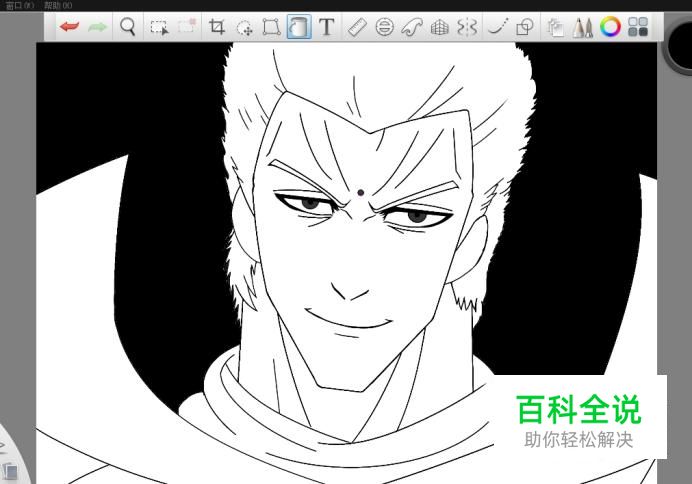Image resolution: width=692 pixels, height=484 pixels.
Task: Open the 窗口 (Window) menu
Action: 19,5
